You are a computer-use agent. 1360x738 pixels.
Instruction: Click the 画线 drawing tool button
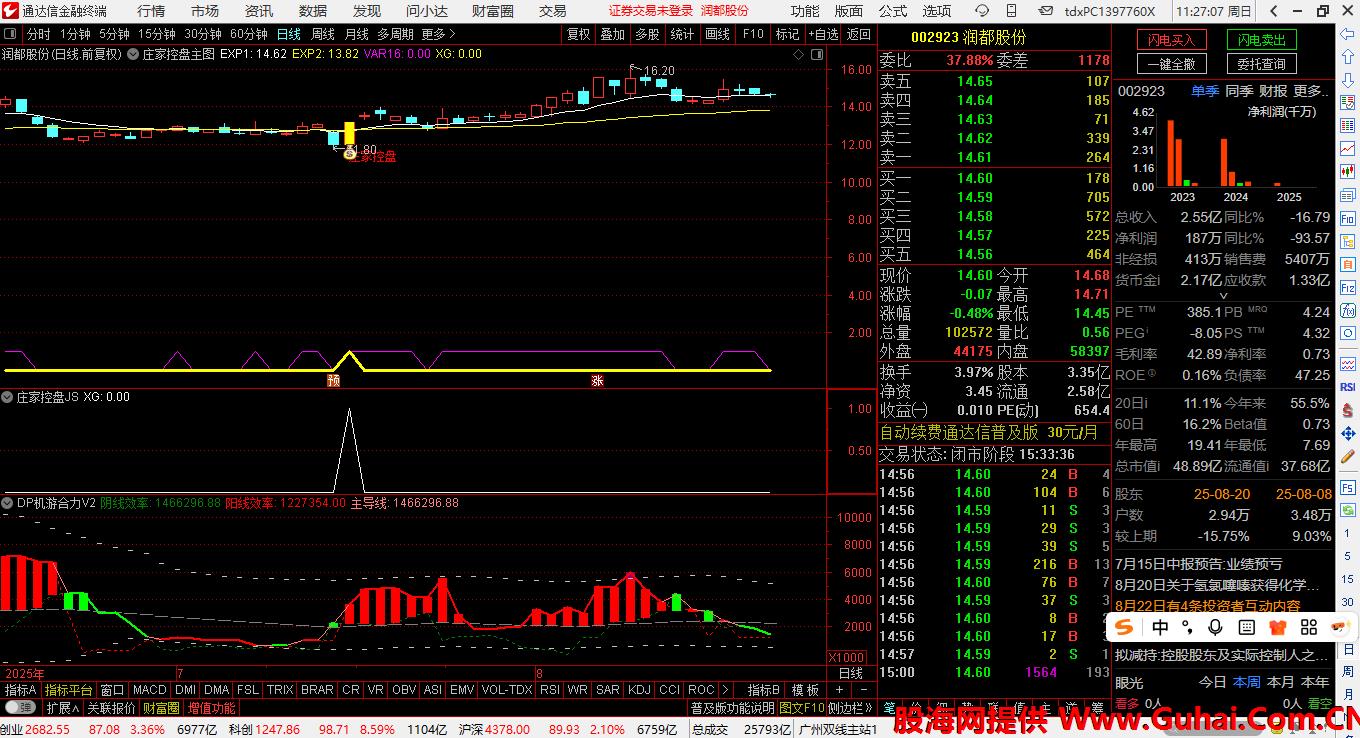coord(717,34)
